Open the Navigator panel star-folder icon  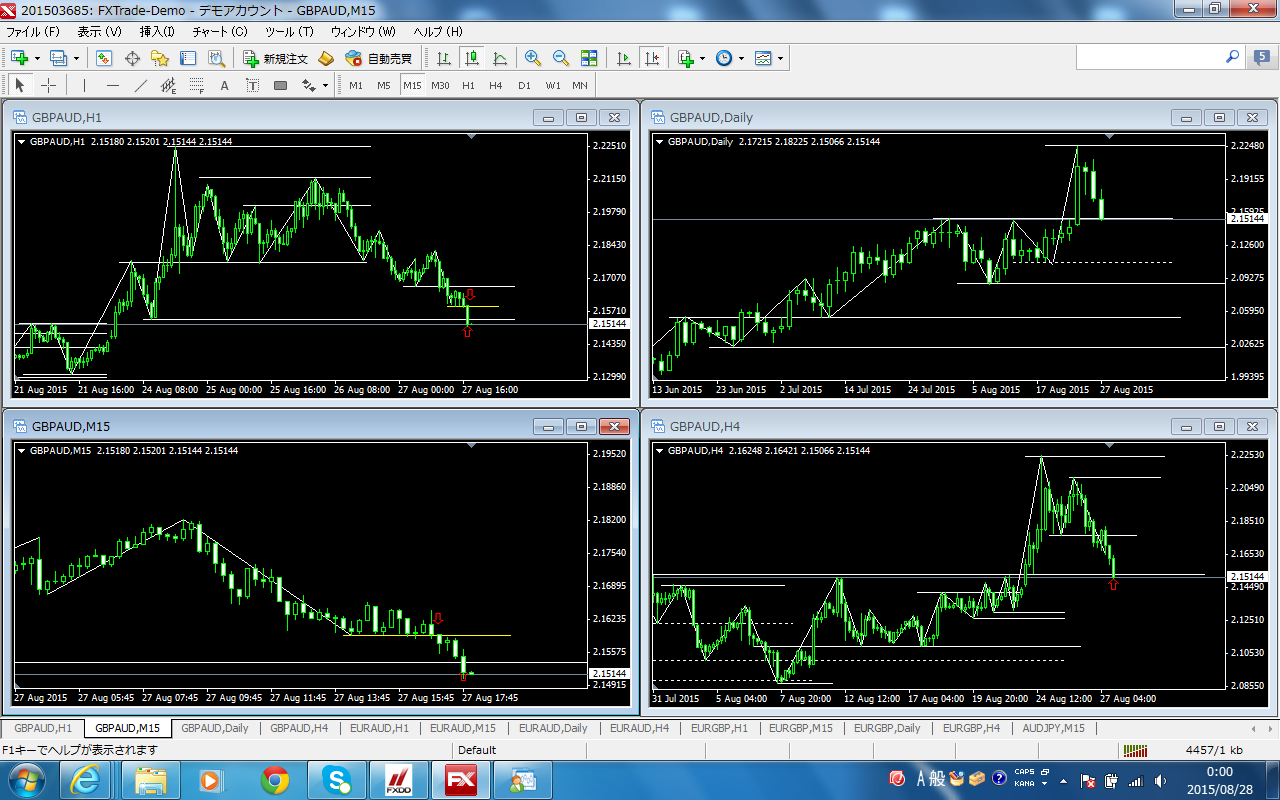coord(159,59)
